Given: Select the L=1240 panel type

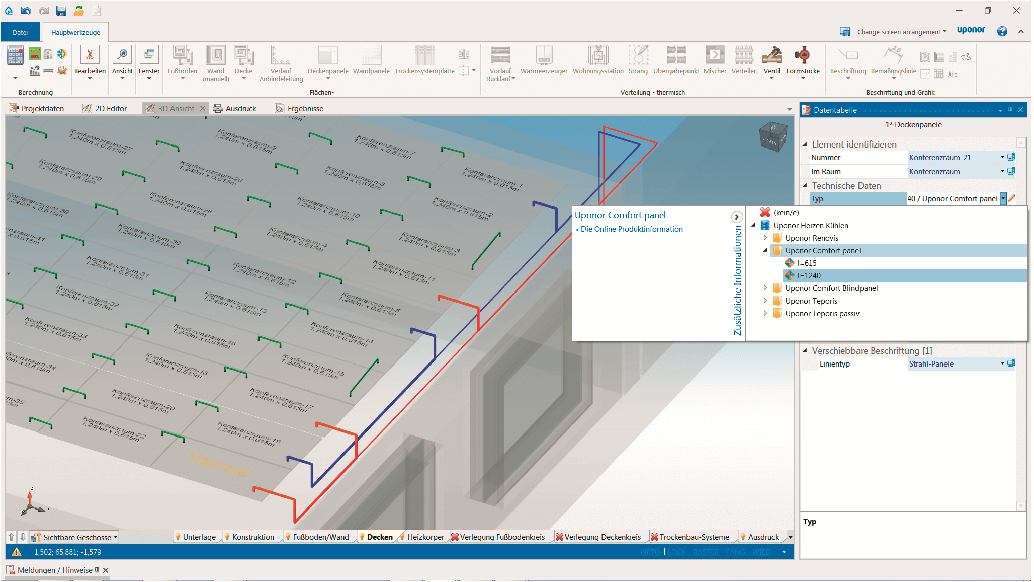Looking at the screenshot, I should click(x=807, y=275).
